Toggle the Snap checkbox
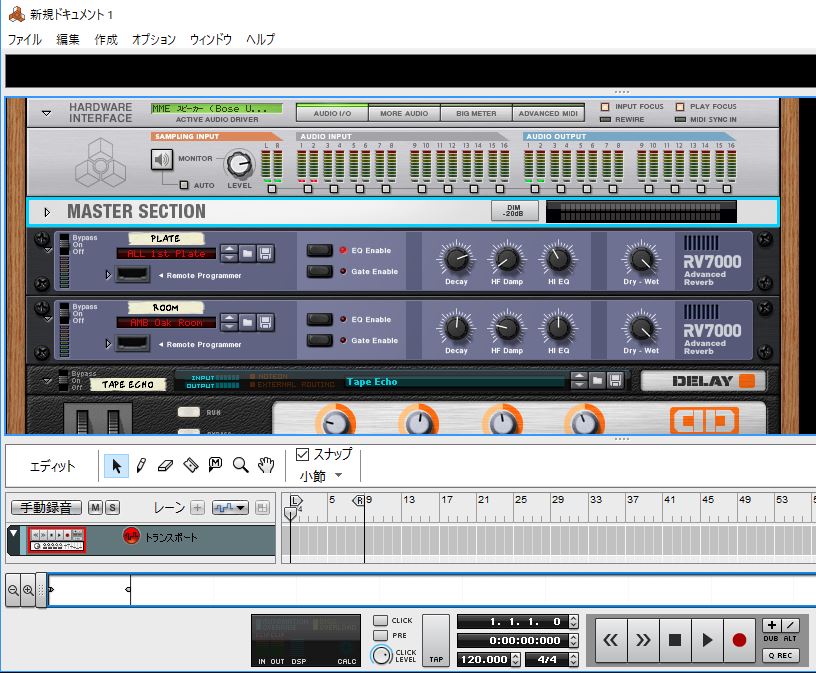Screen dimensions: 816x673 [302, 454]
